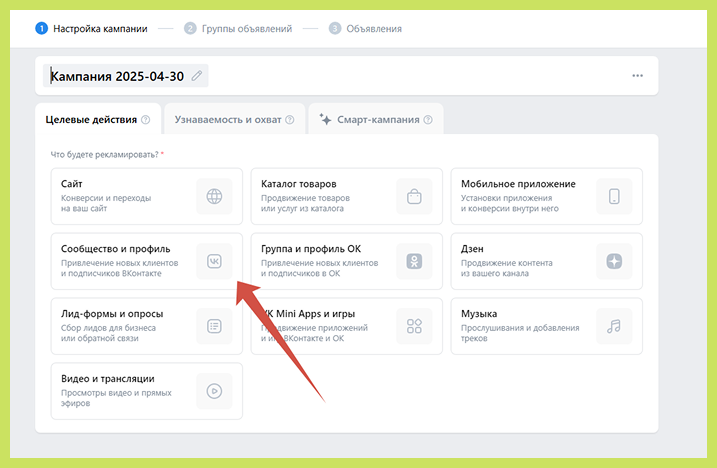
Task: Select the Лид-формы и опросы title
Action: coord(112,314)
